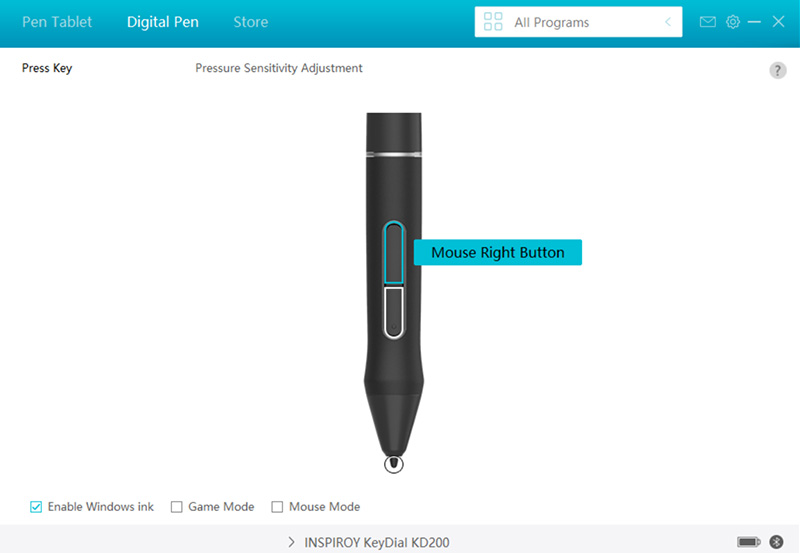Select the pen nib tip

coord(393,464)
